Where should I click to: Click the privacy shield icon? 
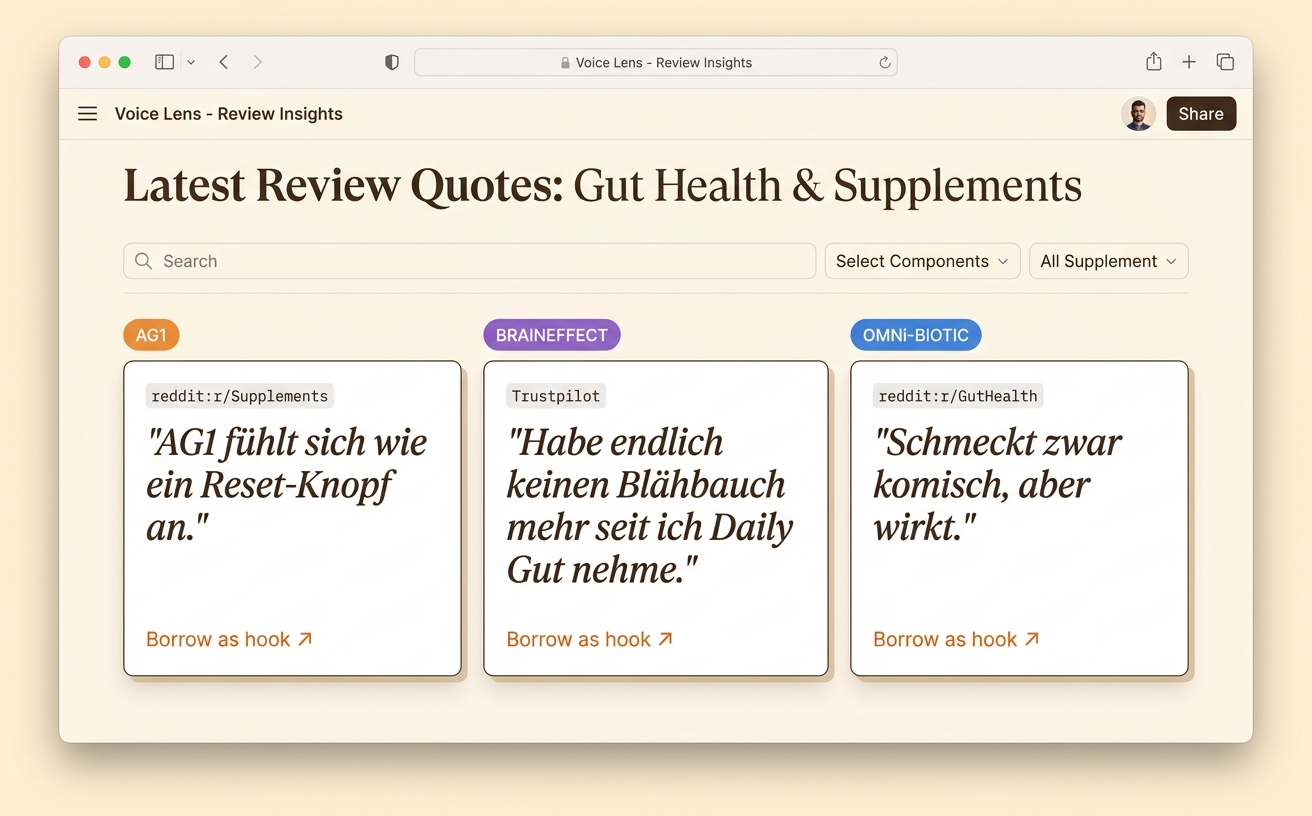pyautogui.click(x=392, y=62)
